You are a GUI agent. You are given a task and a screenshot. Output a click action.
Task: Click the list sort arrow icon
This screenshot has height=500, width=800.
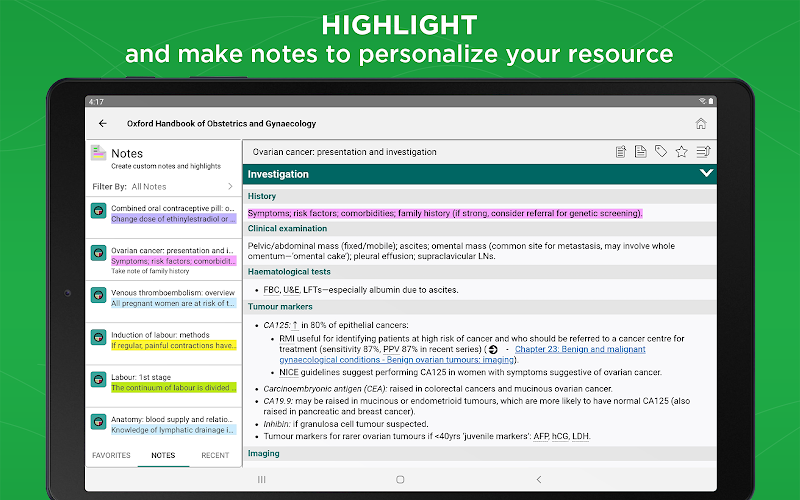(703, 152)
